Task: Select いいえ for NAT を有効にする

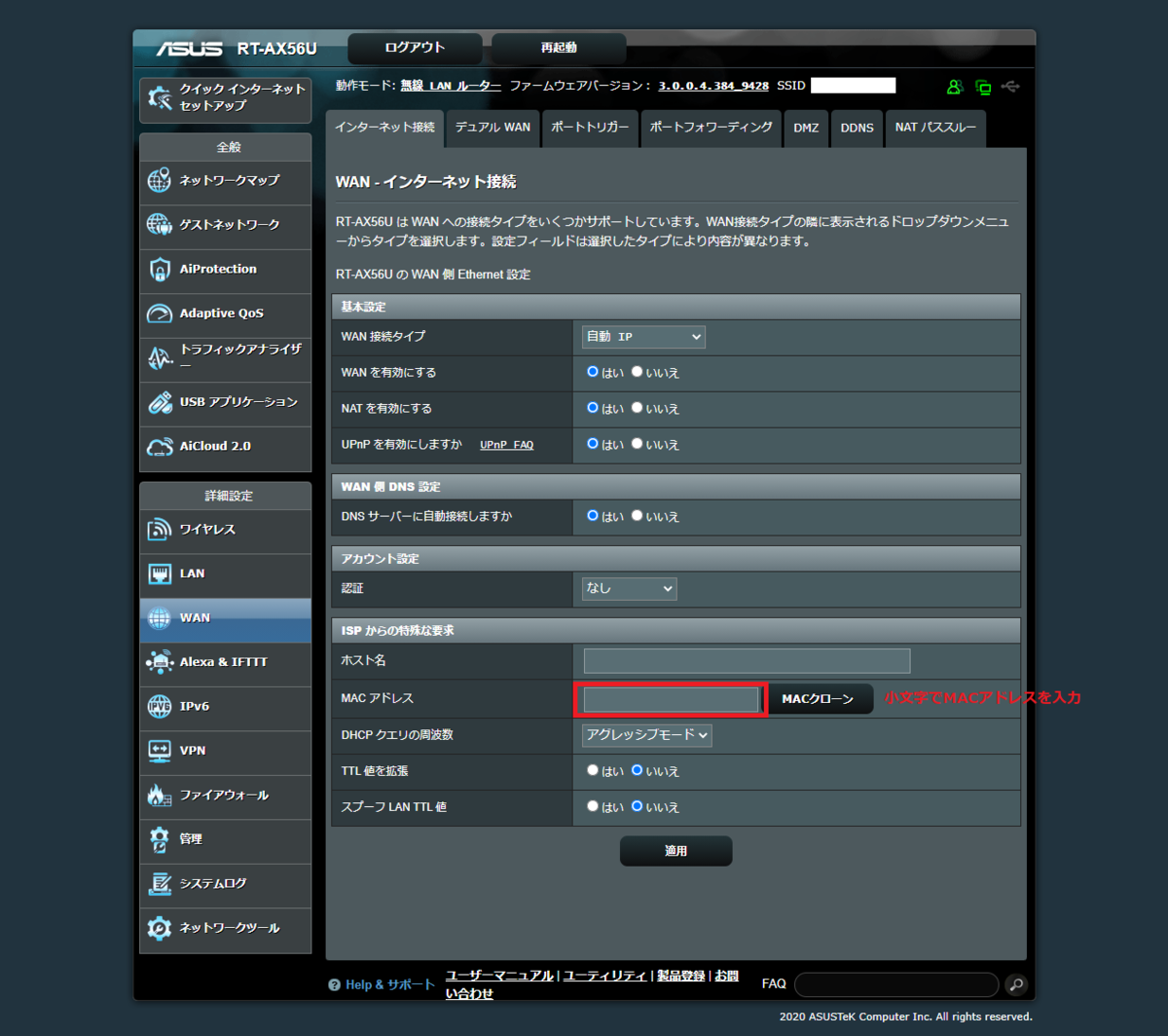Action: 637,408
